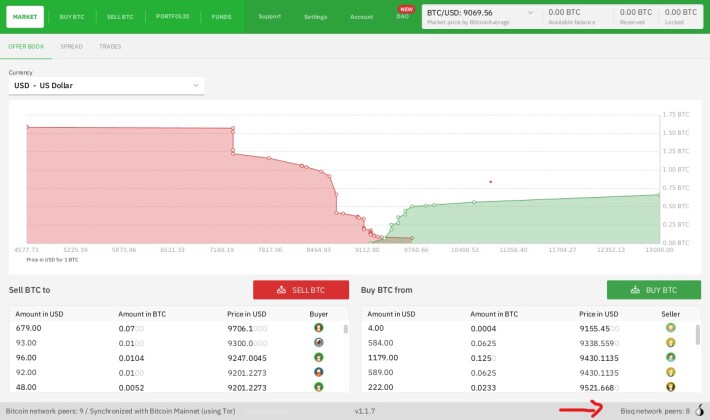
Task: Open the DAO menu marked NEW
Action: pos(403,14)
